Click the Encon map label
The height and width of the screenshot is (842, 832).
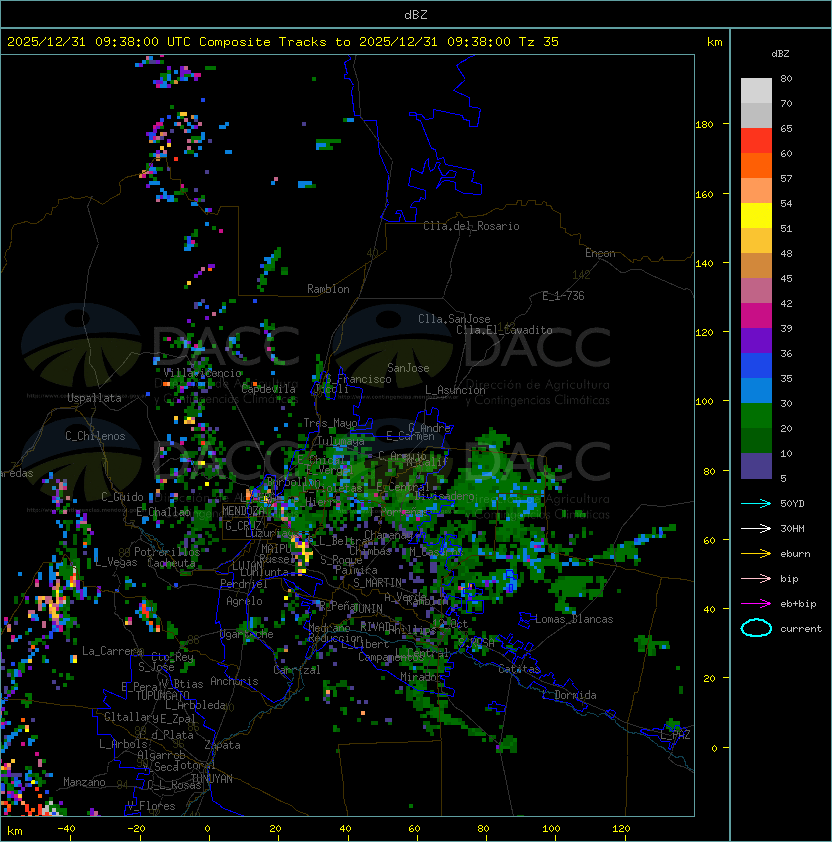[600, 253]
